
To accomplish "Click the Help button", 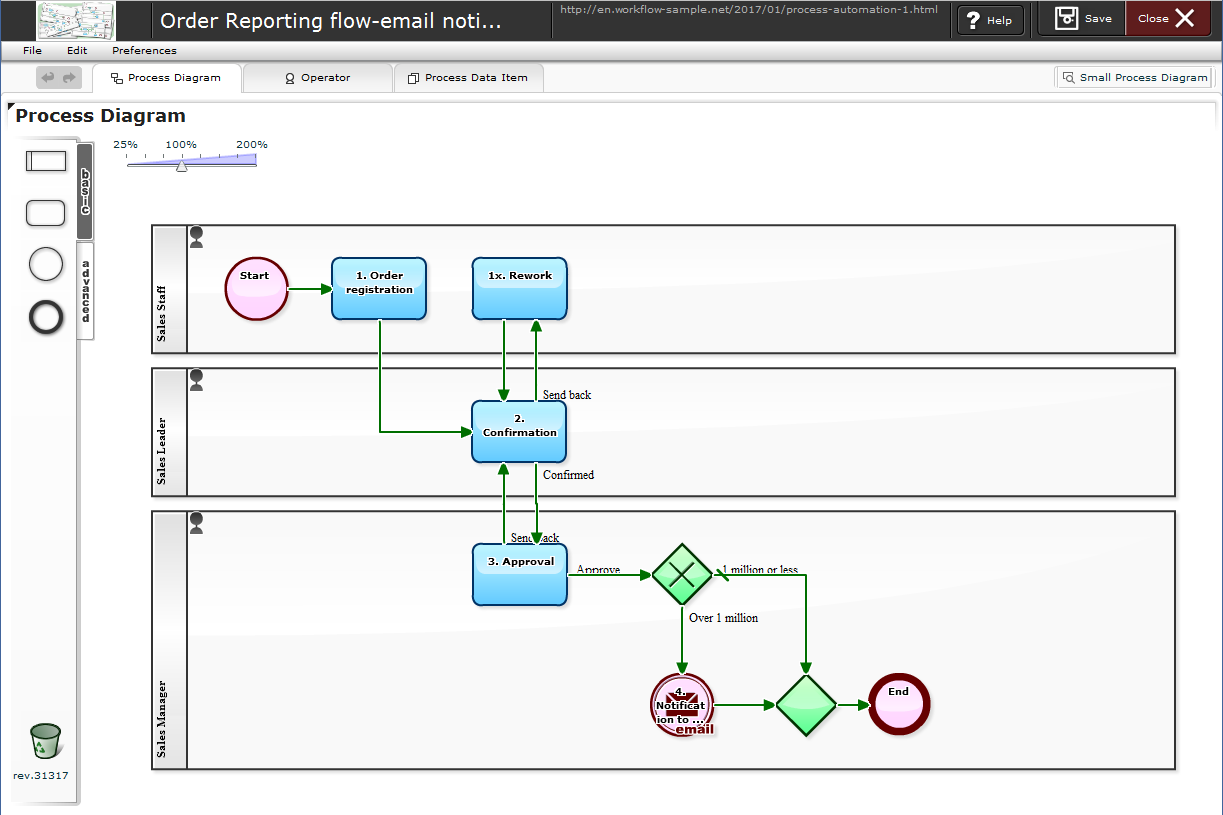I will click(x=989, y=19).
